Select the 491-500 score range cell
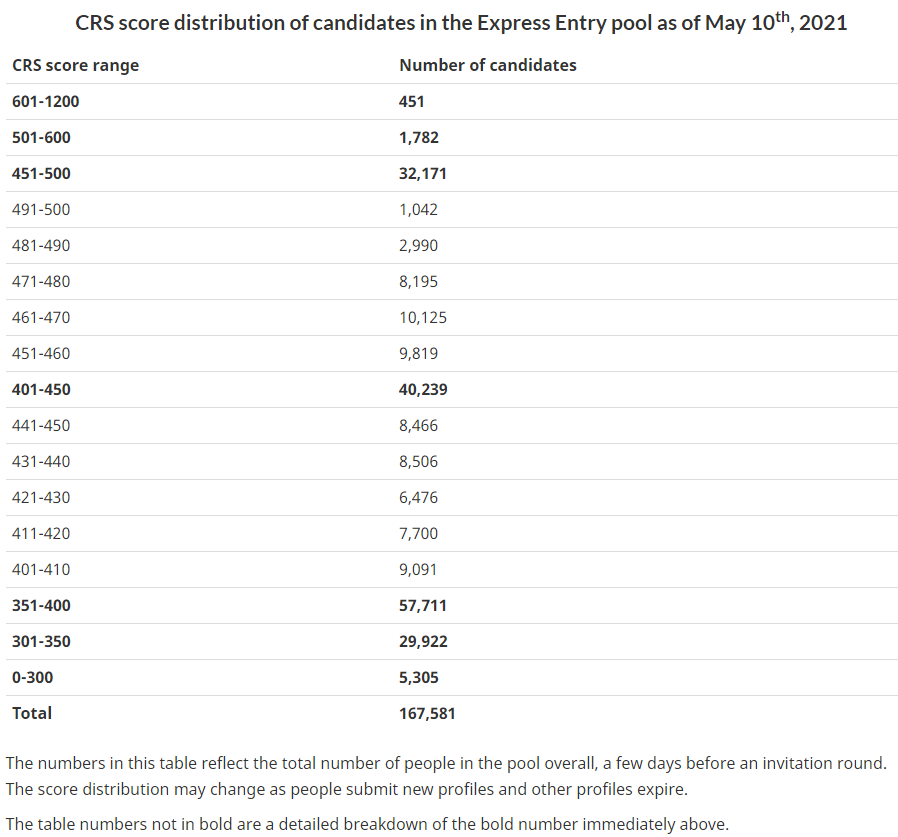This screenshot has width=898, height=837. [x=41, y=209]
